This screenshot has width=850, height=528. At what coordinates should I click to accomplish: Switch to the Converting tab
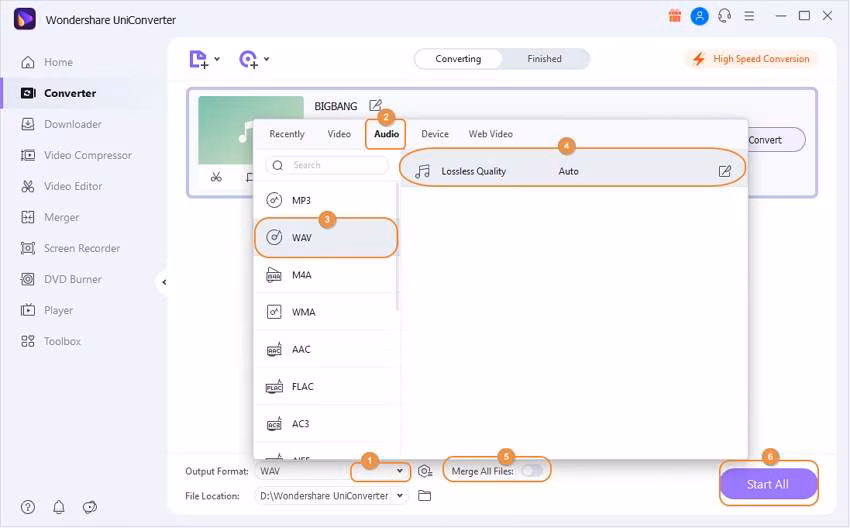(458, 59)
